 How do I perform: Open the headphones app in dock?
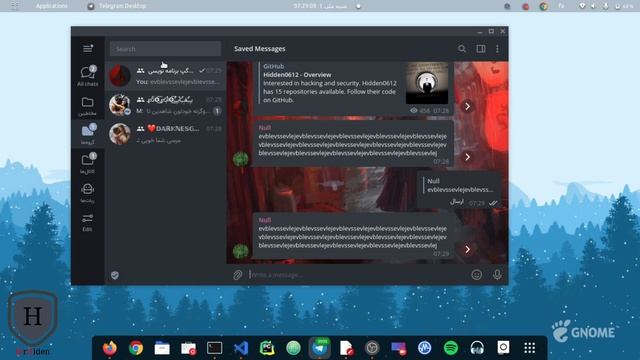point(477,348)
